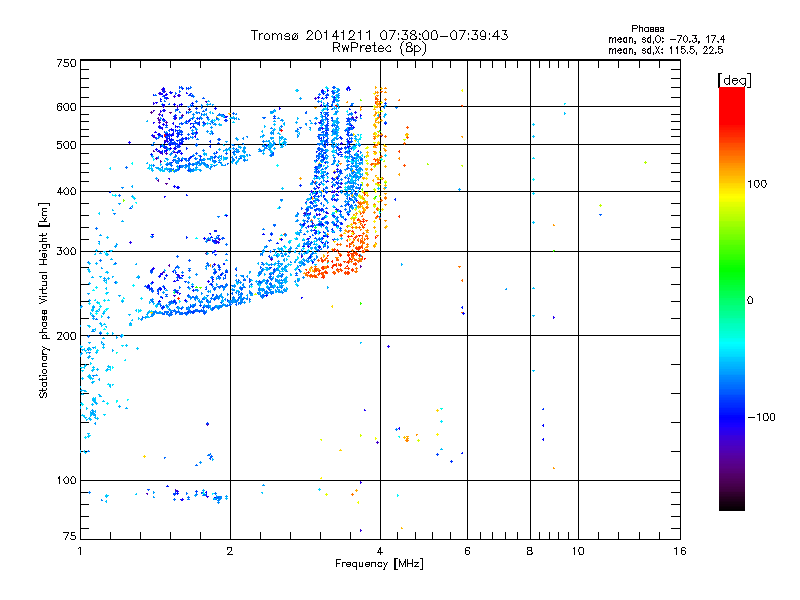Click the x-axis tick label '4'
The image size is (800, 600).
point(380,551)
